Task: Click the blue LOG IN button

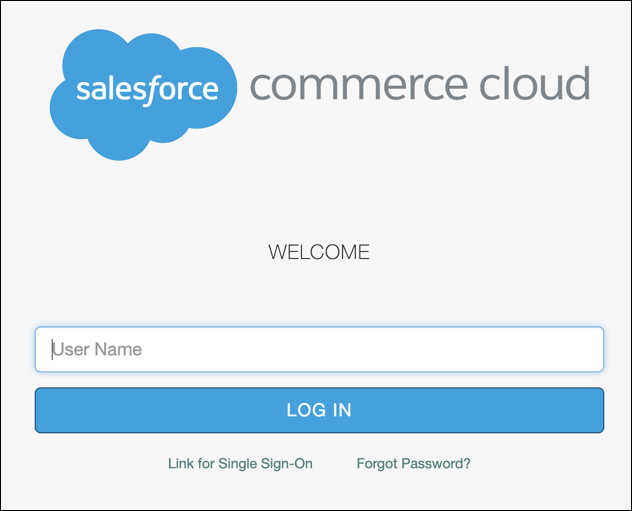Action: pos(319,410)
